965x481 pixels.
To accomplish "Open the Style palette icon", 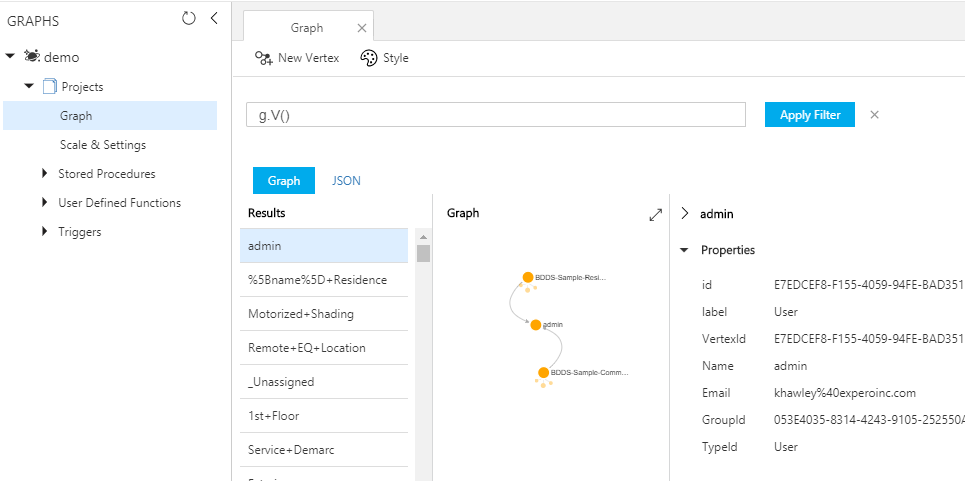I will (x=369, y=58).
